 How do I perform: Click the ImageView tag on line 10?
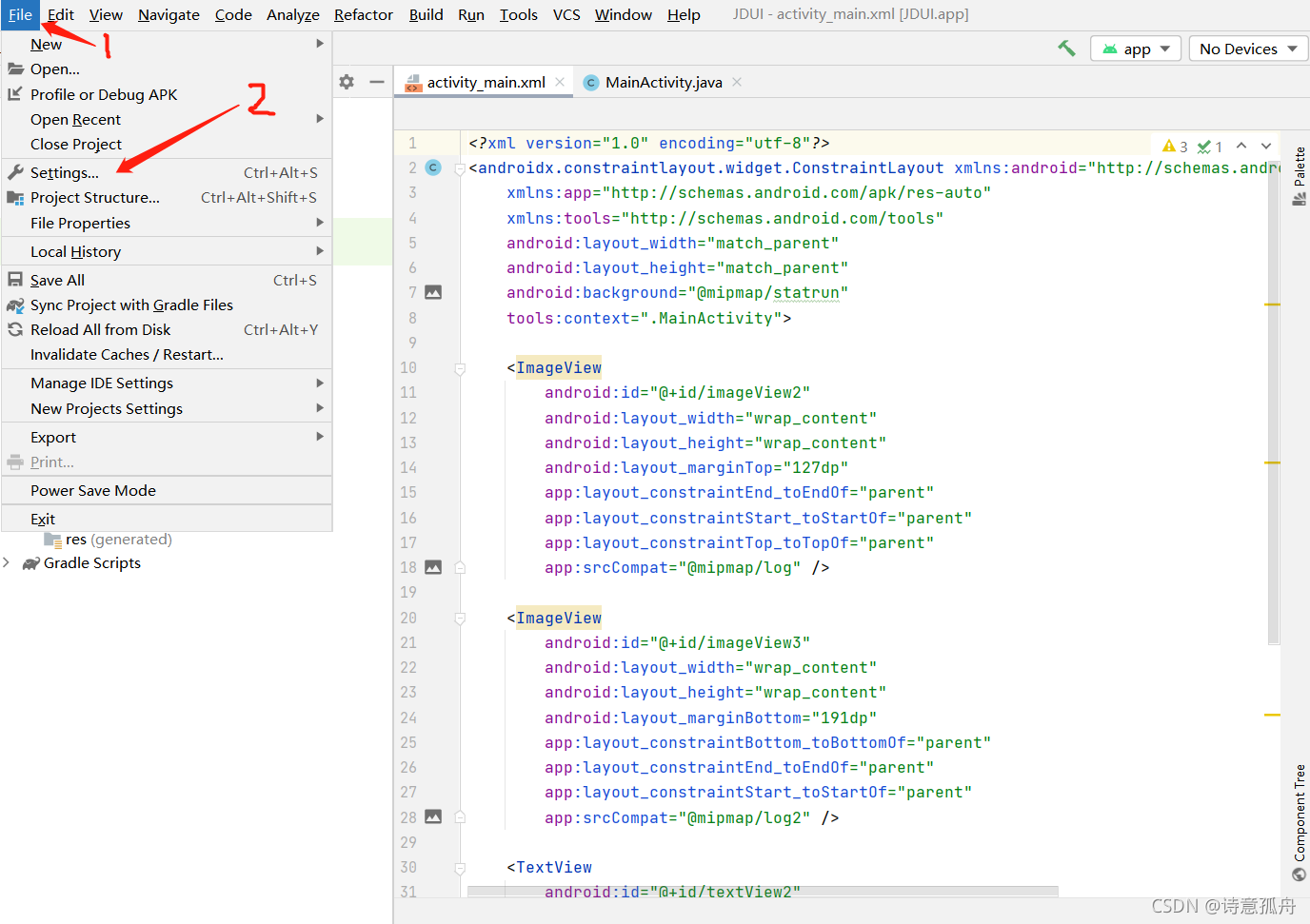click(x=559, y=367)
